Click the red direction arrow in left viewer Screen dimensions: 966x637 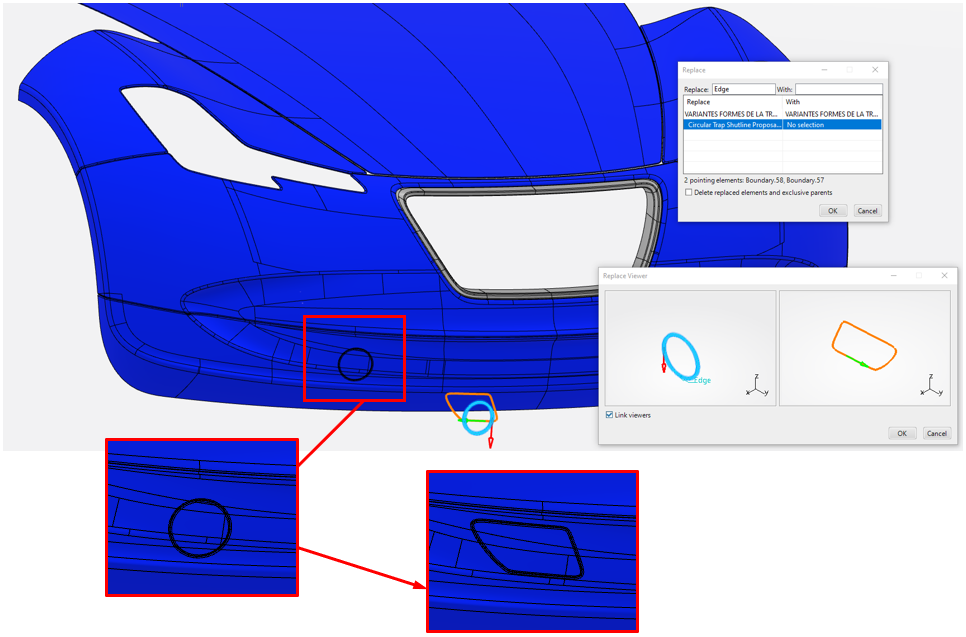click(x=664, y=367)
